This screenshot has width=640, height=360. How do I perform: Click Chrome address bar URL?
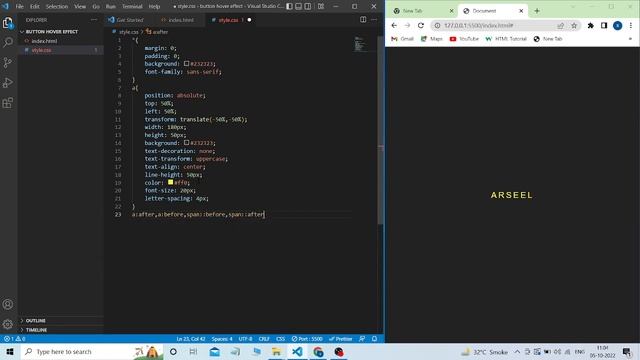coord(478,25)
